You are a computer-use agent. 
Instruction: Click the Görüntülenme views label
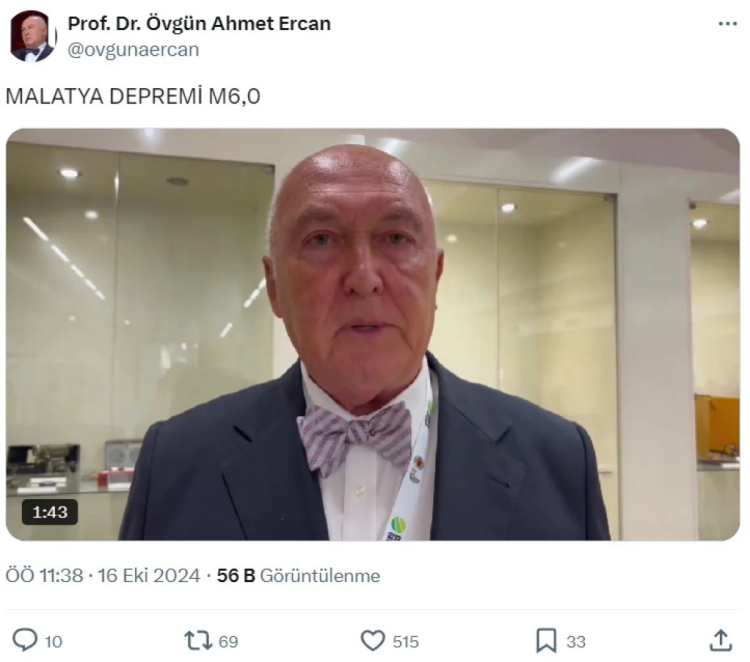click(320, 575)
